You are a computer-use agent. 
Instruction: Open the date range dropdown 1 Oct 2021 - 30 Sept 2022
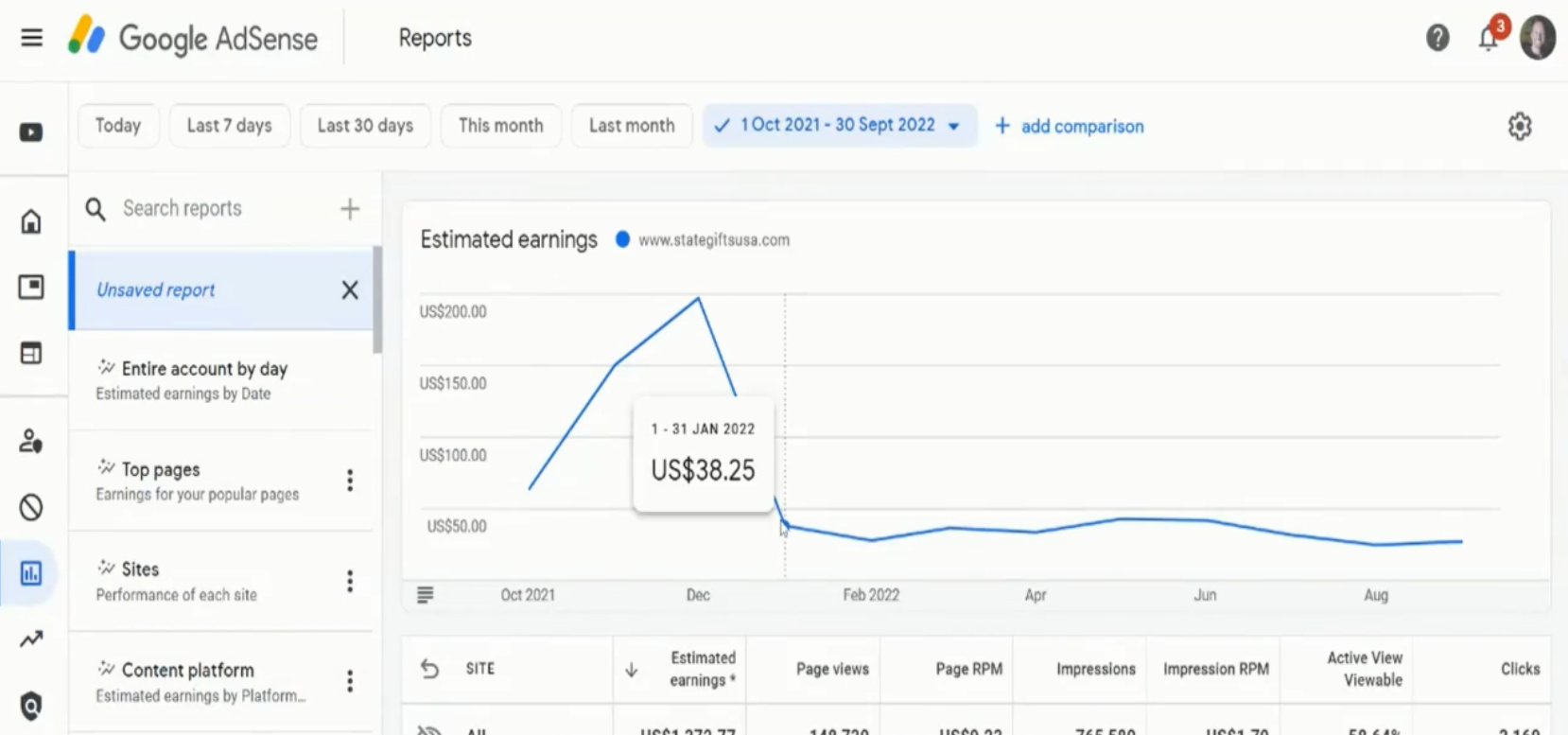[840, 125]
